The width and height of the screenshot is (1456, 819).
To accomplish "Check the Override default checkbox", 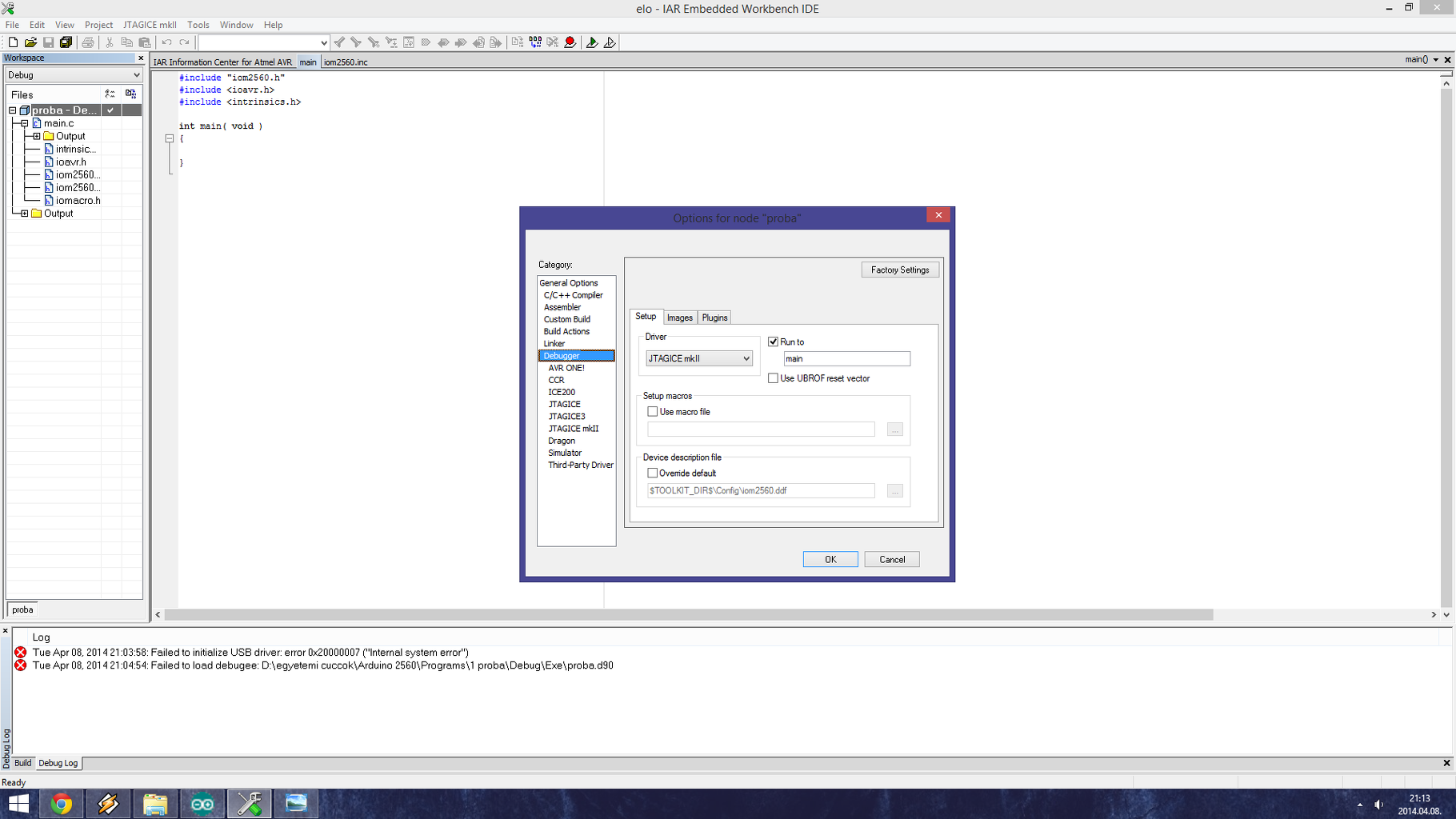I will pos(653,473).
